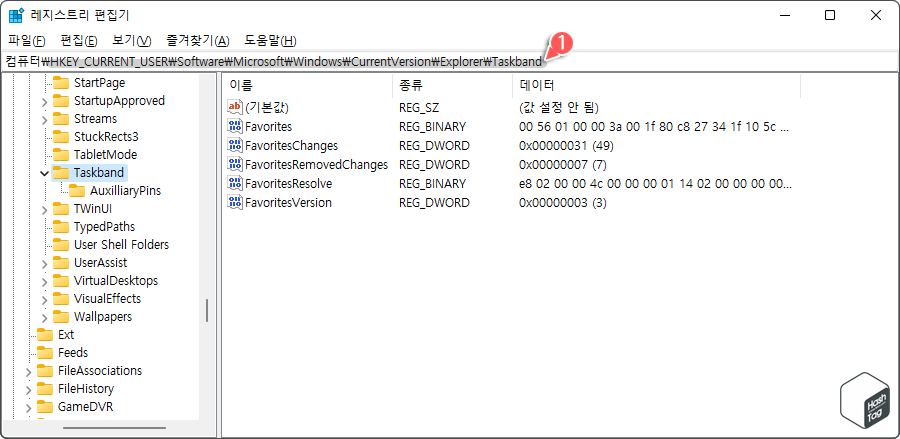Expand the Streams key
The width and height of the screenshot is (900, 439).
(x=45, y=119)
